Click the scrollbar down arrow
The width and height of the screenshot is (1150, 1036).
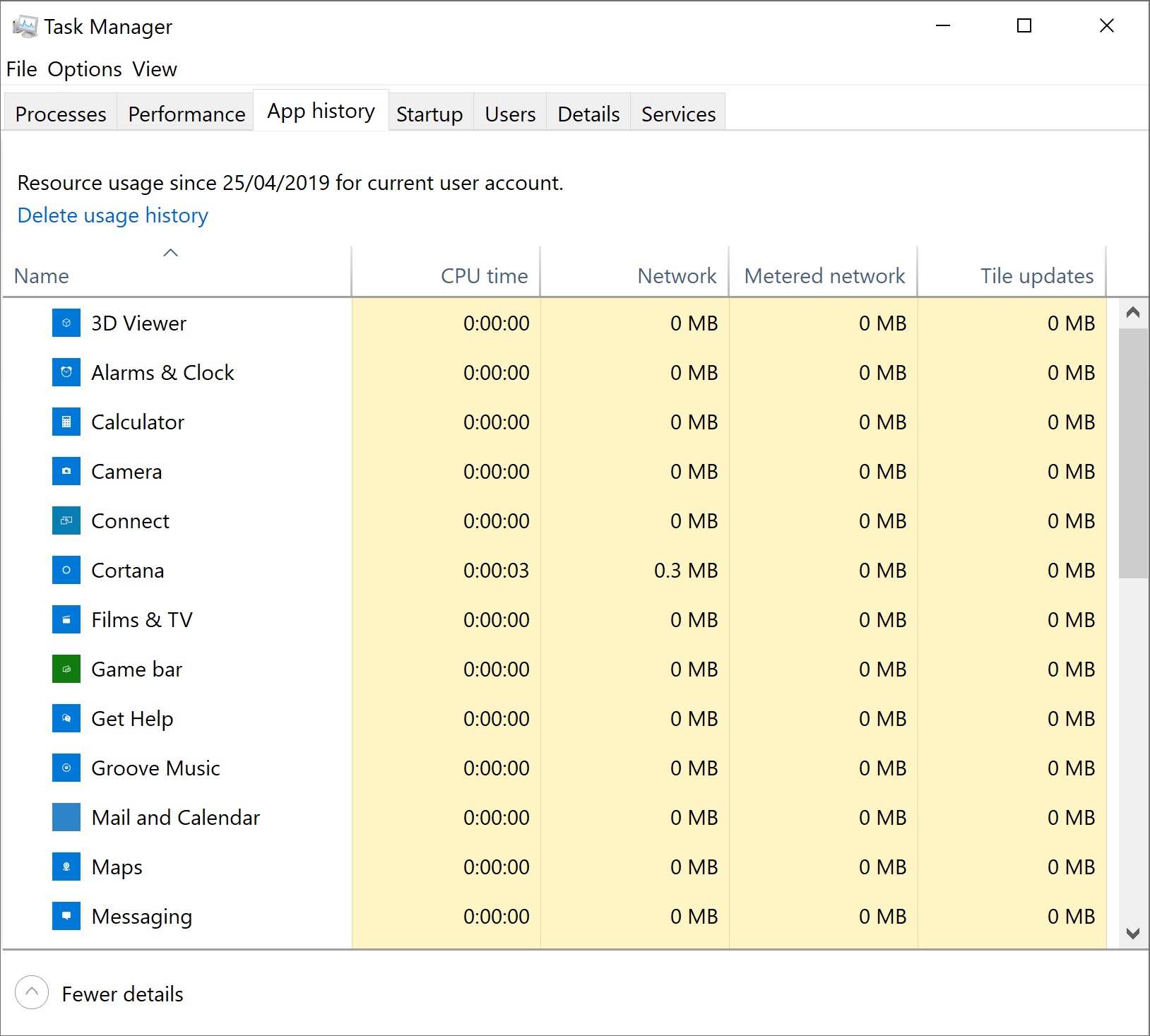point(1133,934)
